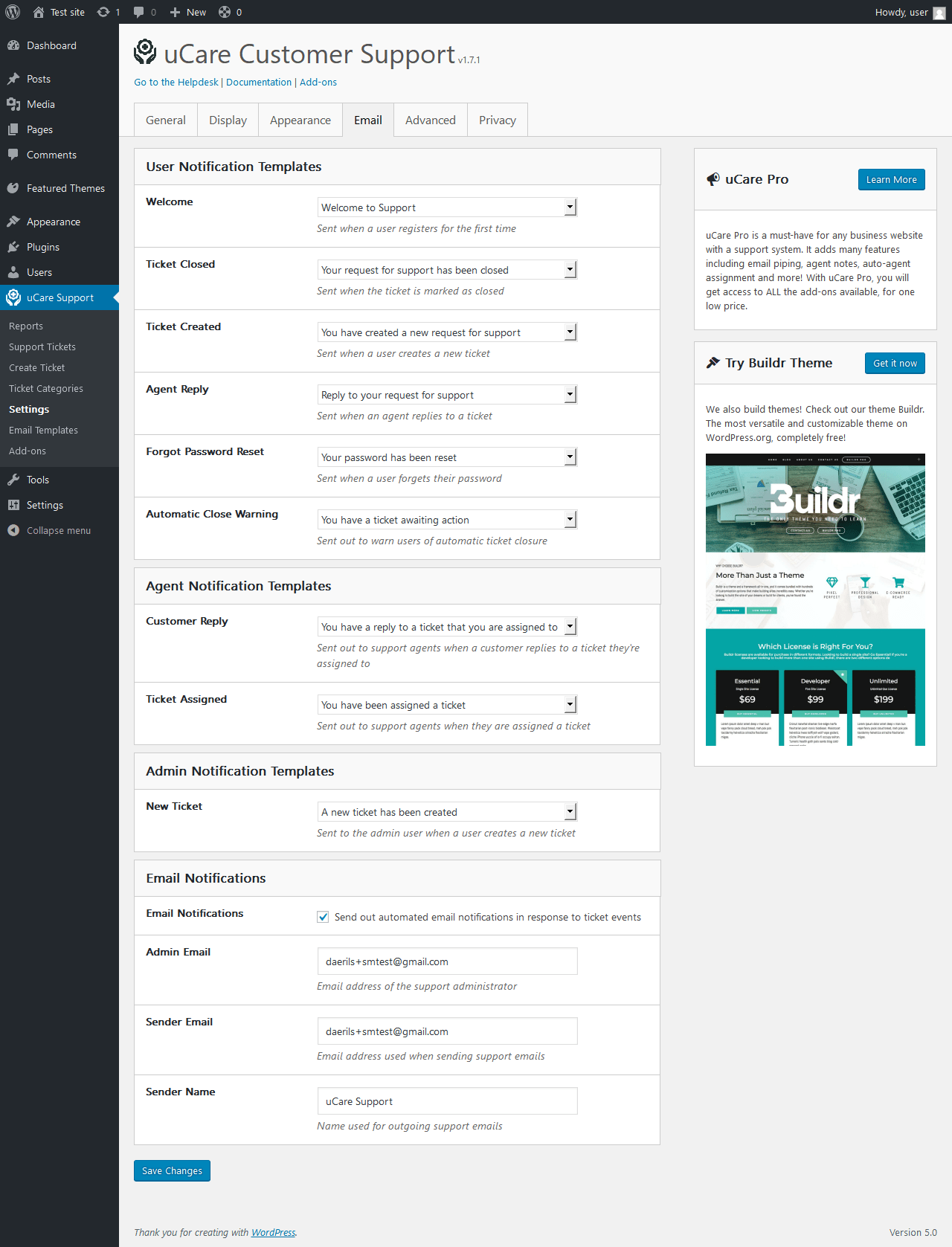Open the Go to the Helpdesk link

(176, 83)
